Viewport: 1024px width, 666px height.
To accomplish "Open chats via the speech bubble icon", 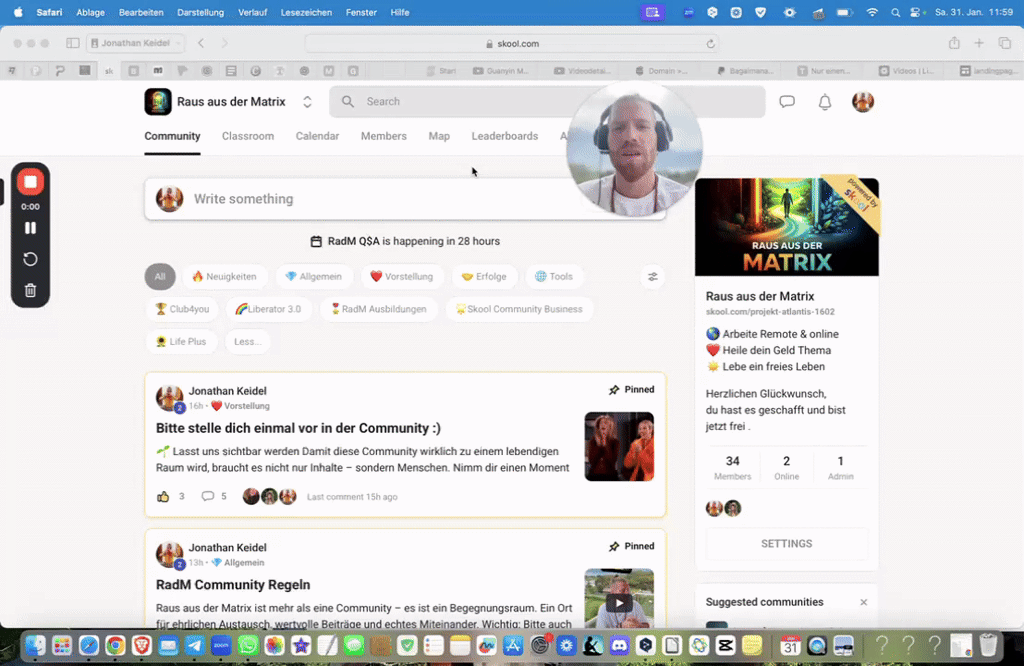I will pyautogui.click(x=787, y=101).
